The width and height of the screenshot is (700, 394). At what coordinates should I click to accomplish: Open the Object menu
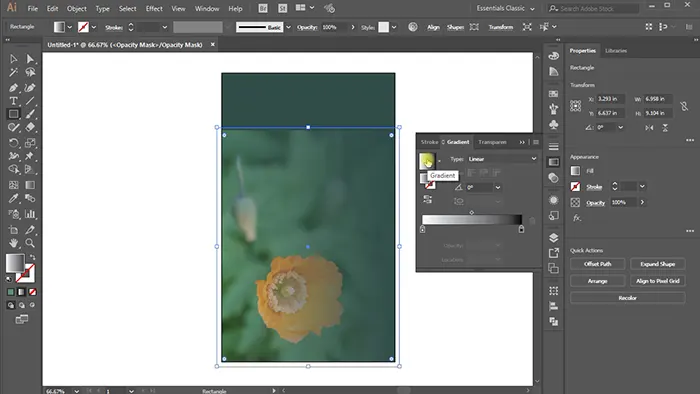77,8
